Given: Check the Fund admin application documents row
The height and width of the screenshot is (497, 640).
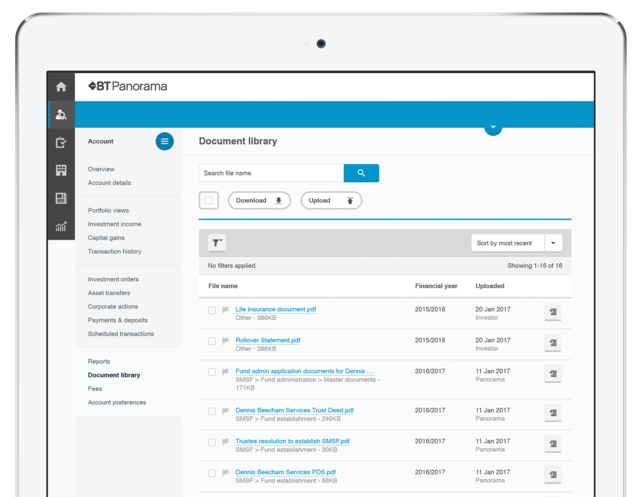Looking at the screenshot, I should click(212, 372).
